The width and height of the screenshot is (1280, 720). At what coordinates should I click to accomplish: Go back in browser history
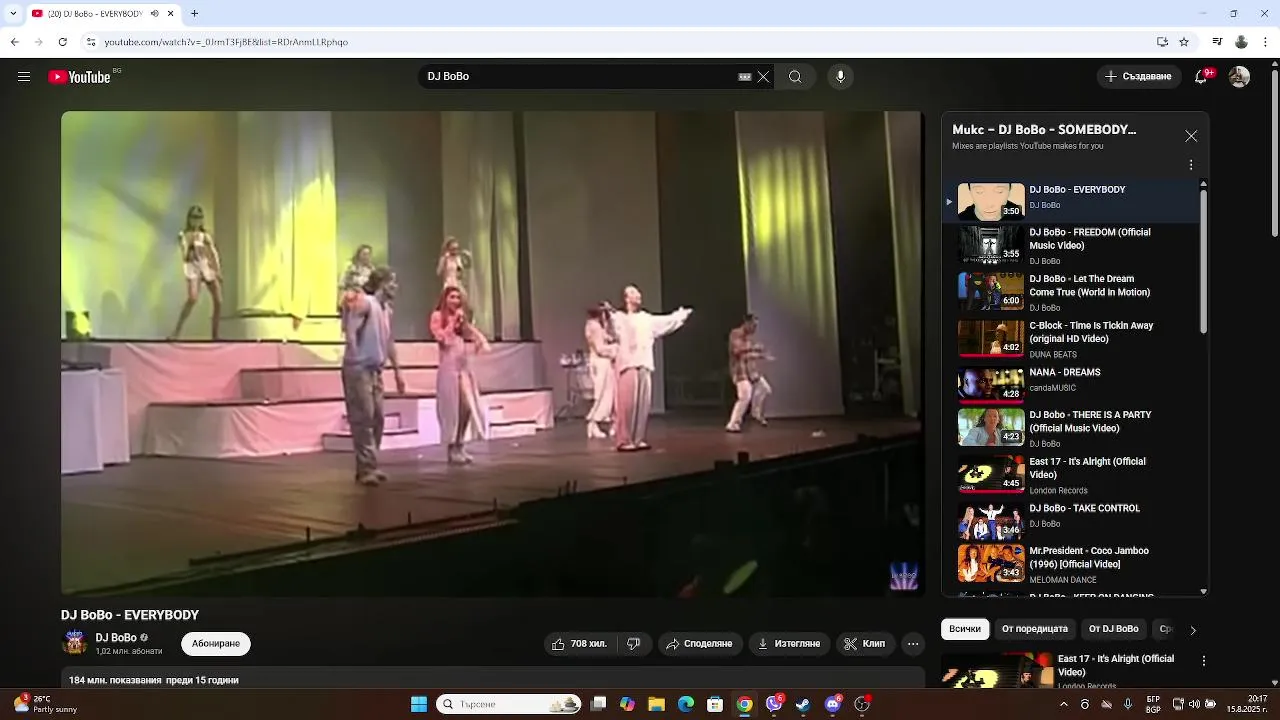[14, 42]
